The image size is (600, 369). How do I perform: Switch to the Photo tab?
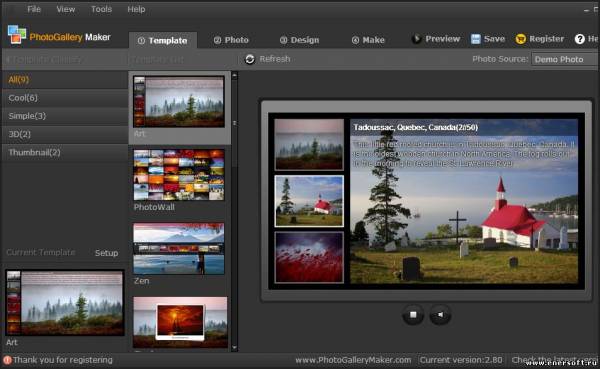click(x=231, y=40)
